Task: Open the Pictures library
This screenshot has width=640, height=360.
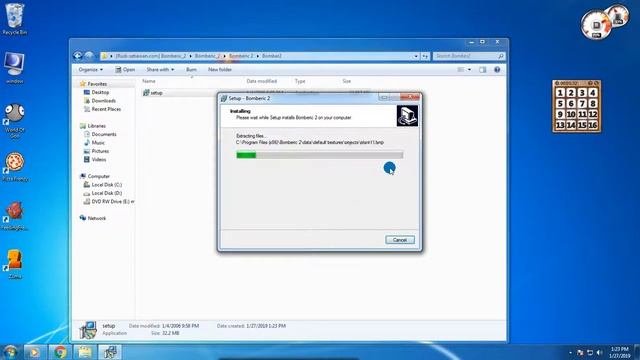Action: [100, 151]
